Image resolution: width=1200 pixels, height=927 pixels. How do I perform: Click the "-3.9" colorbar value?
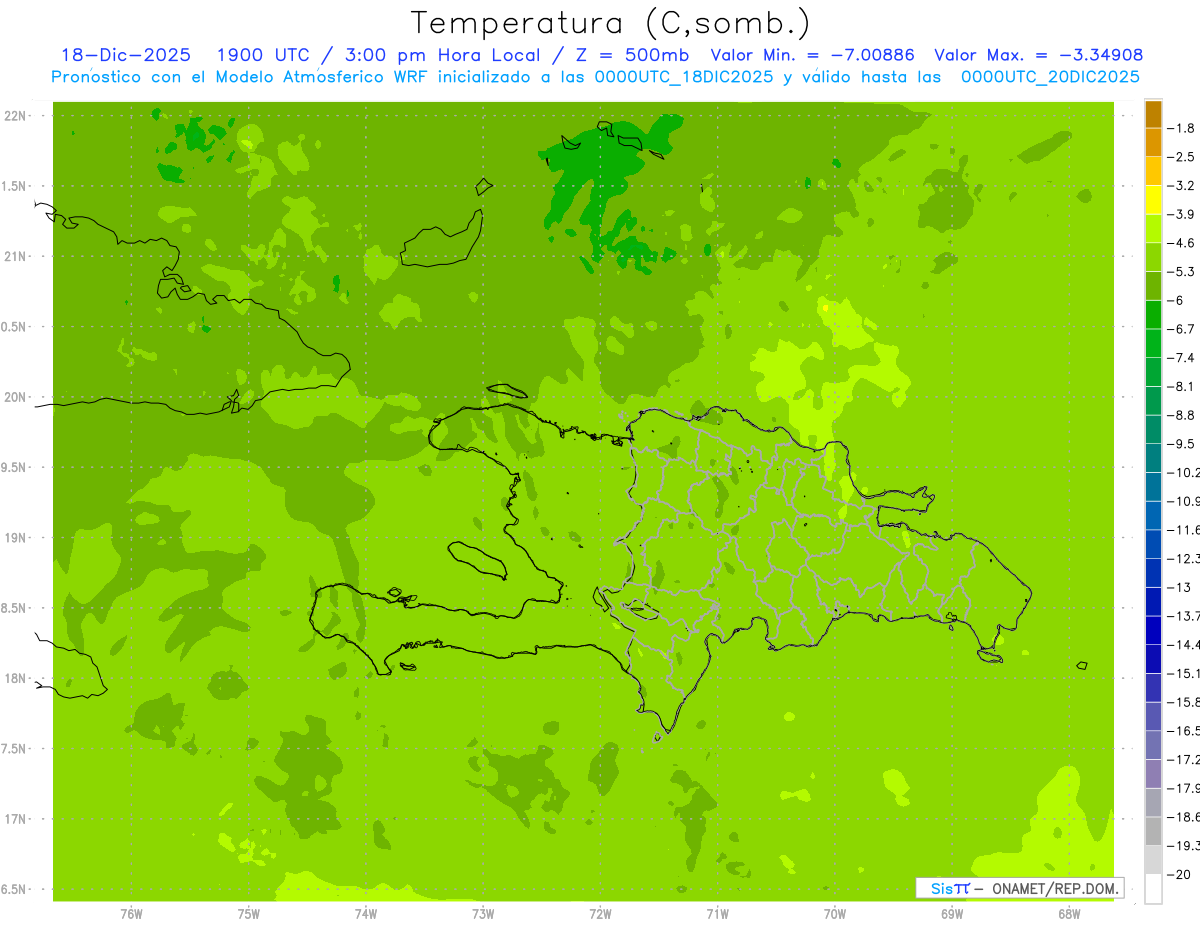coord(1181,214)
